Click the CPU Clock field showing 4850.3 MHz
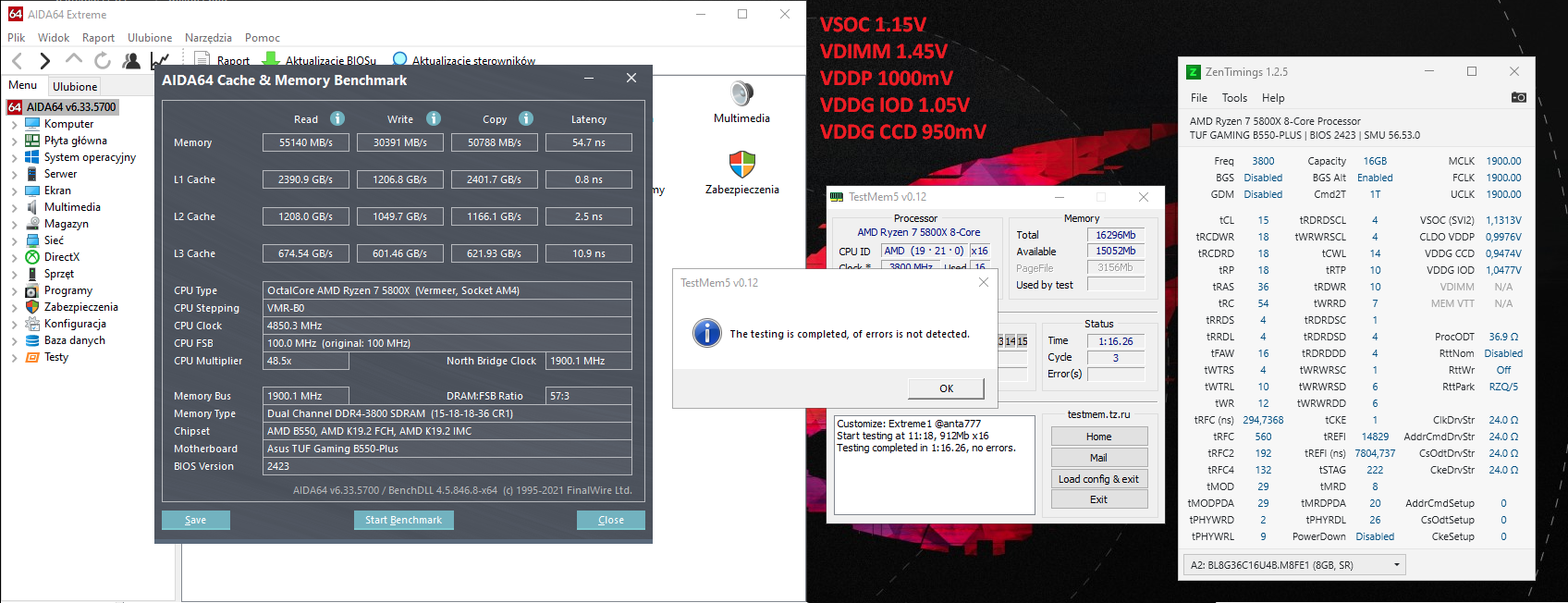Screen dimensions: 1568x603 (447, 326)
